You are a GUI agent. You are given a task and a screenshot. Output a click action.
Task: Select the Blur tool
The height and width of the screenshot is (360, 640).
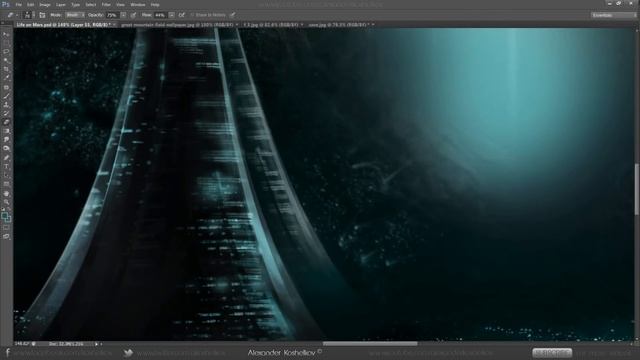click(6, 140)
